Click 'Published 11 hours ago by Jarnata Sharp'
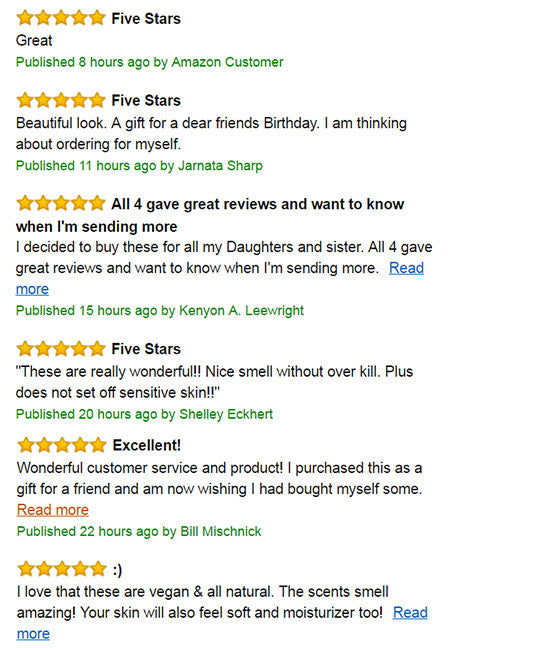Image resolution: width=555 pixels, height=648 pixels. [x=139, y=166]
